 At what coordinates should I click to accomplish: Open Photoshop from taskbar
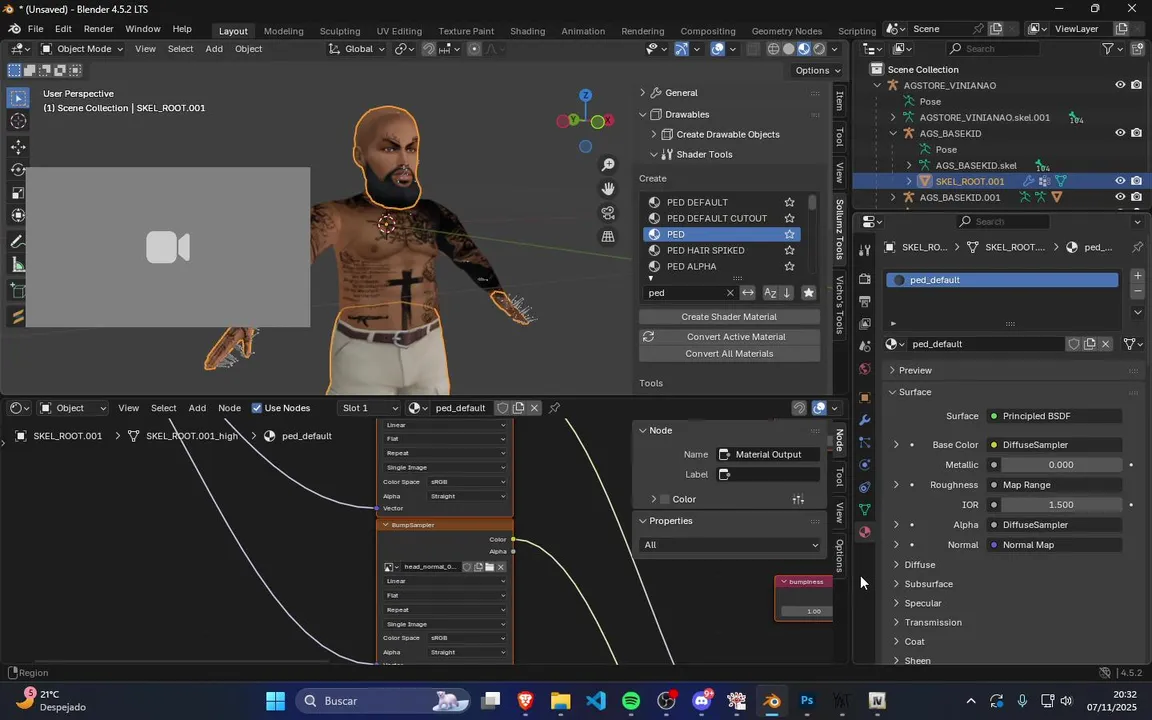pos(807,700)
